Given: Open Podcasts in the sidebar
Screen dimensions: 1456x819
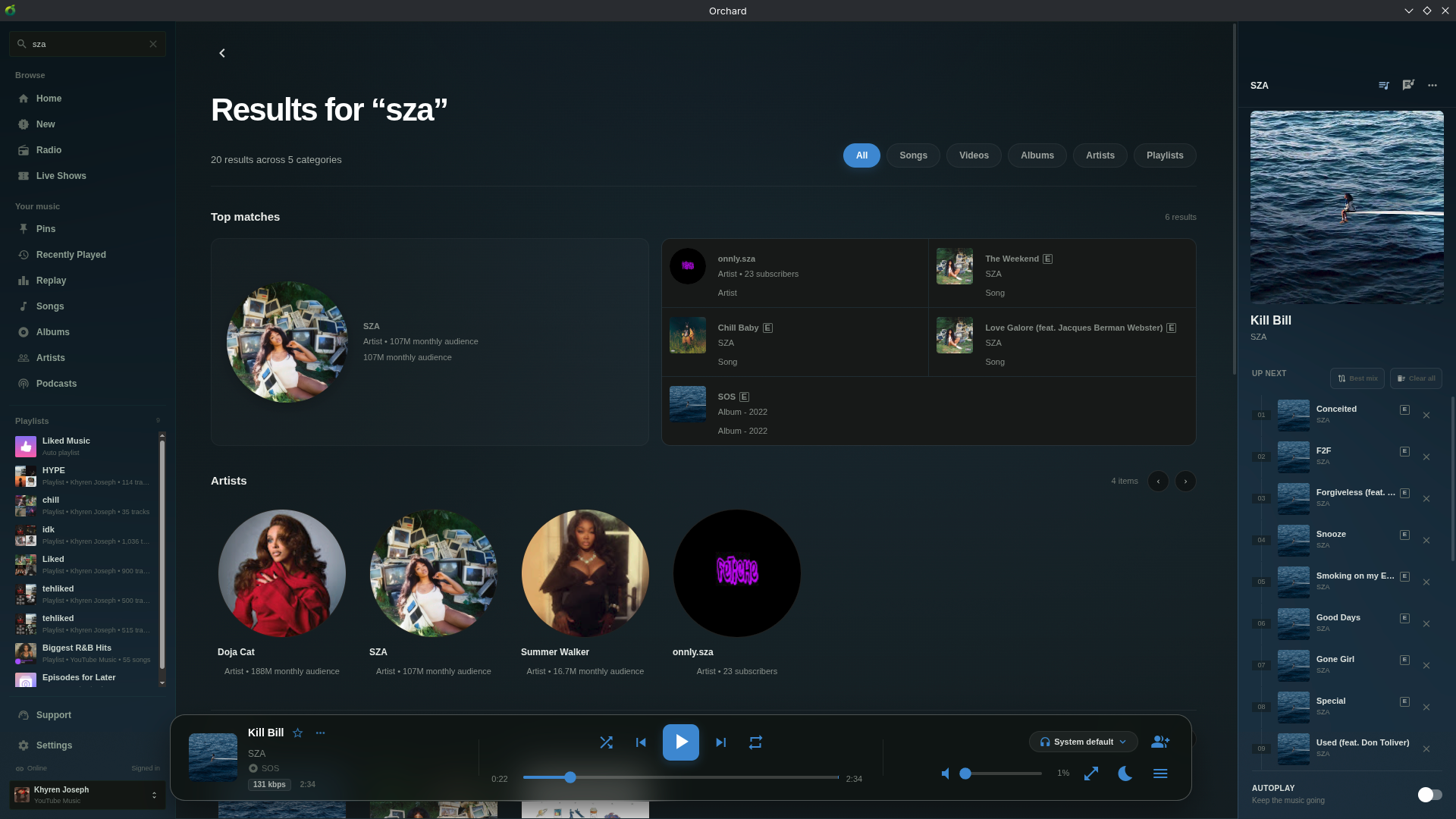Looking at the screenshot, I should pos(87,384).
